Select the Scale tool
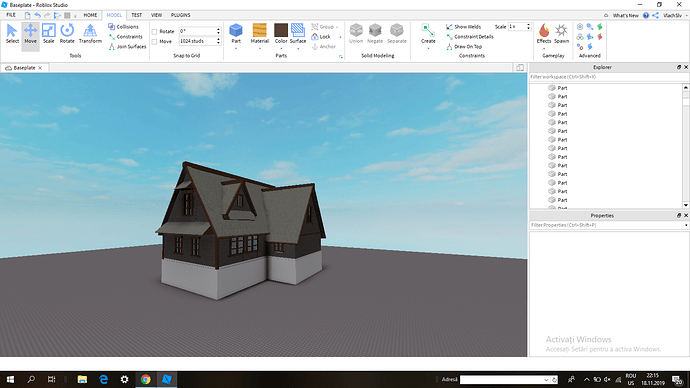Viewport: 690px width, 388px height. tap(48, 34)
